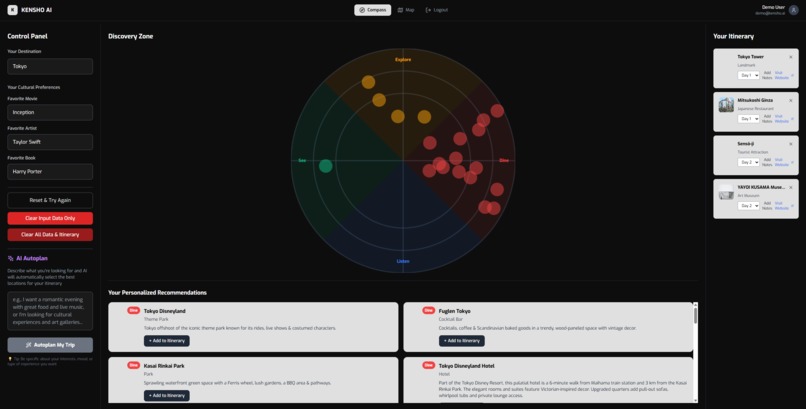Click Add Notes on the Tokyo Tower card
Viewport: 806px width, 409px height.
pos(767,76)
